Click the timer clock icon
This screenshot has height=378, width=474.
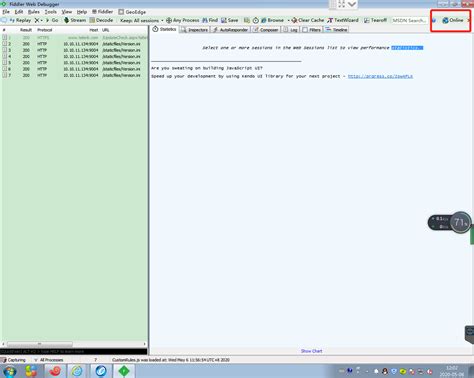255,20
